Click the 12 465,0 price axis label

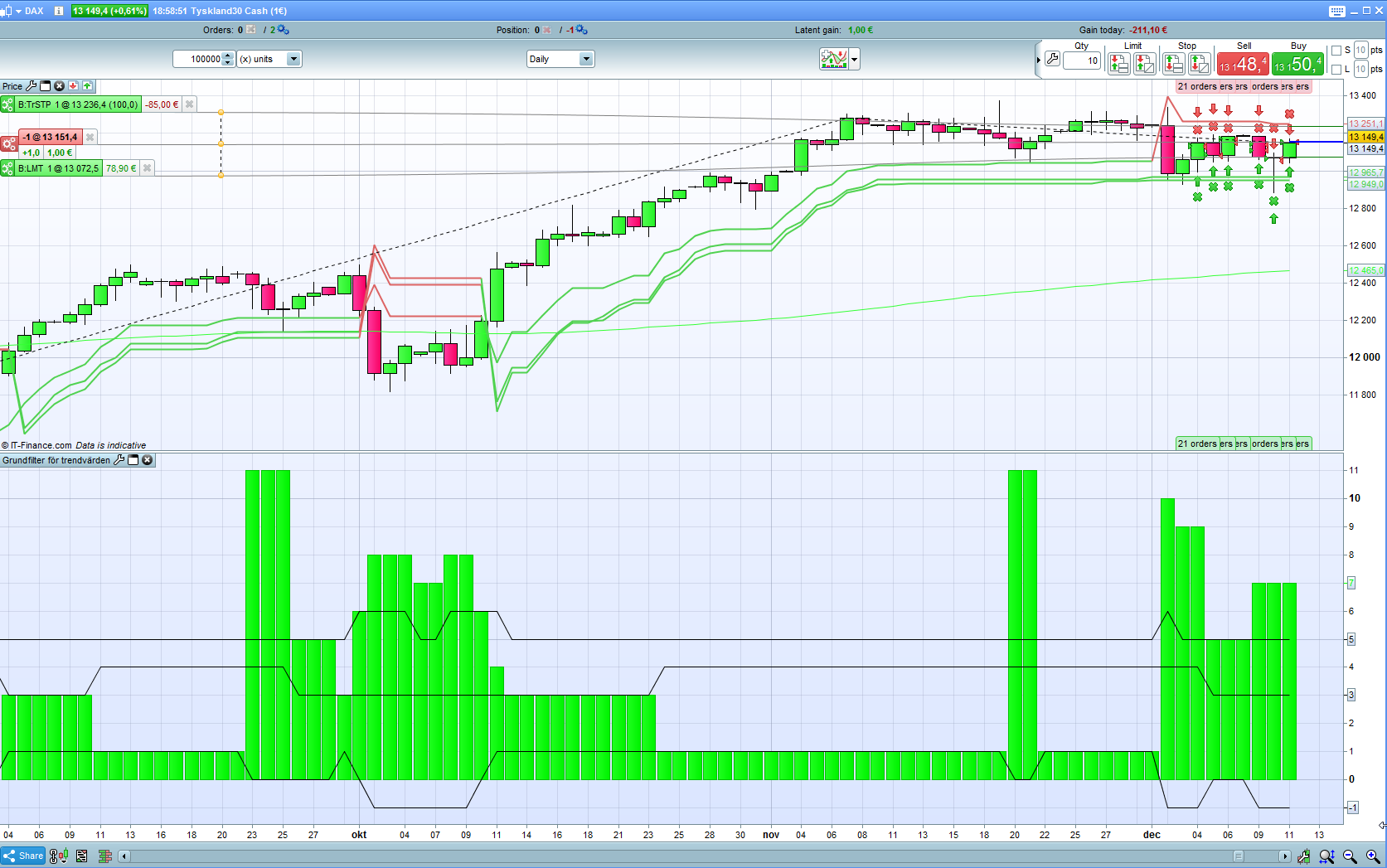coord(1365,270)
